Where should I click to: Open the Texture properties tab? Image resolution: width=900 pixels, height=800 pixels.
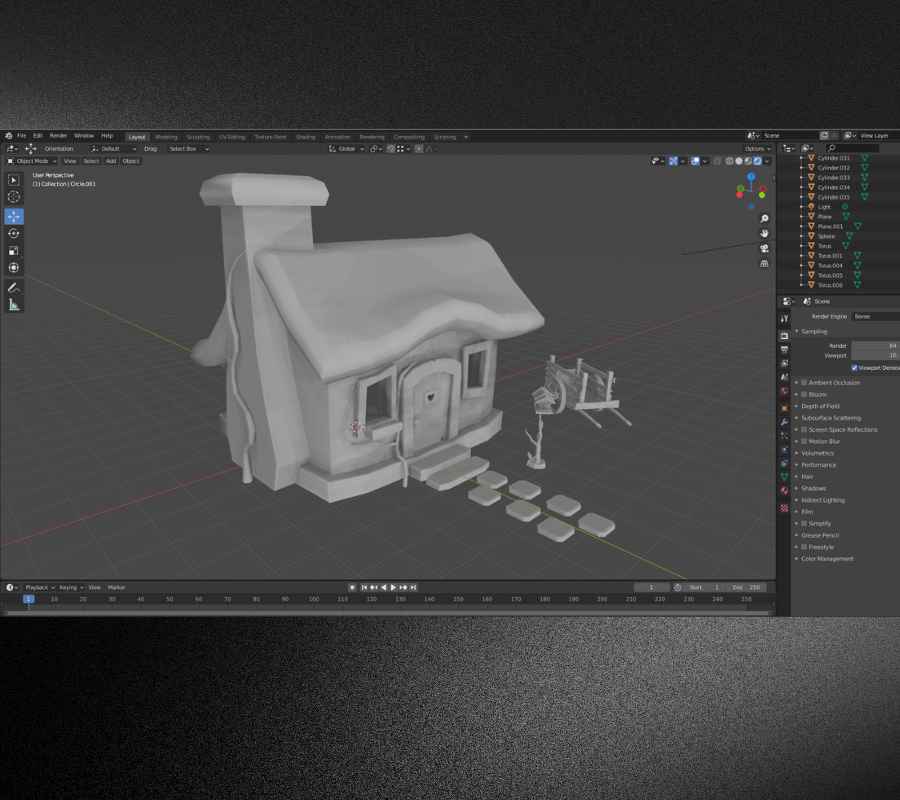(784, 508)
